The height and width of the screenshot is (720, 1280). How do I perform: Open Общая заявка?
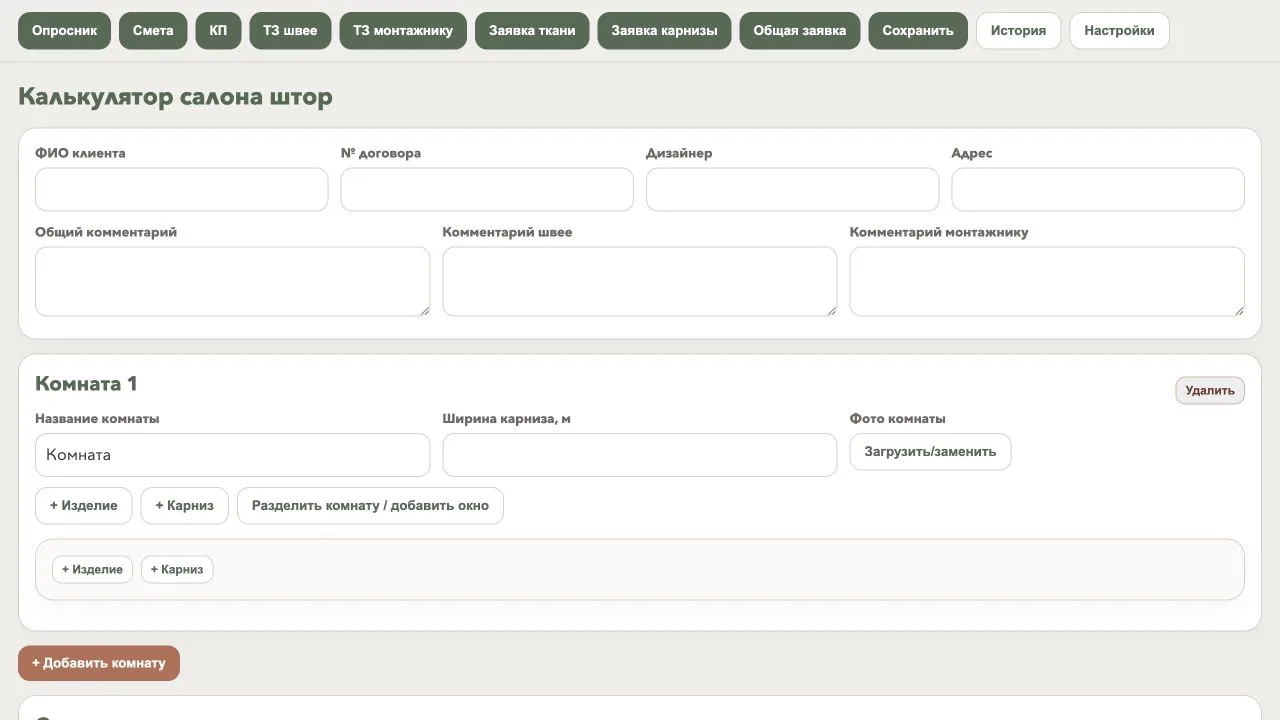pyautogui.click(x=800, y=30)
